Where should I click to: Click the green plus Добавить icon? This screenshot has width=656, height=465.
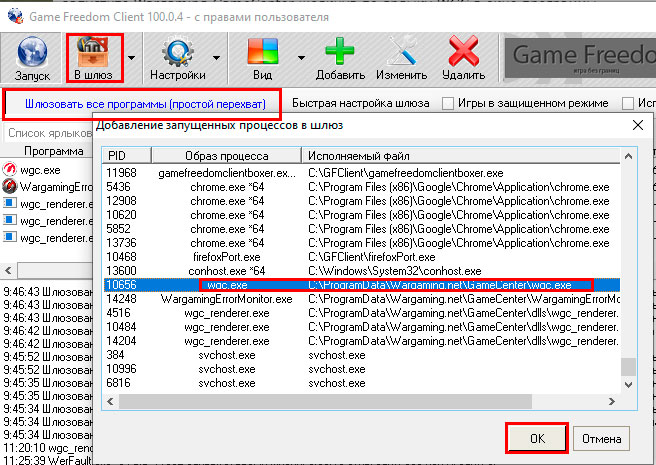point(340,49)
